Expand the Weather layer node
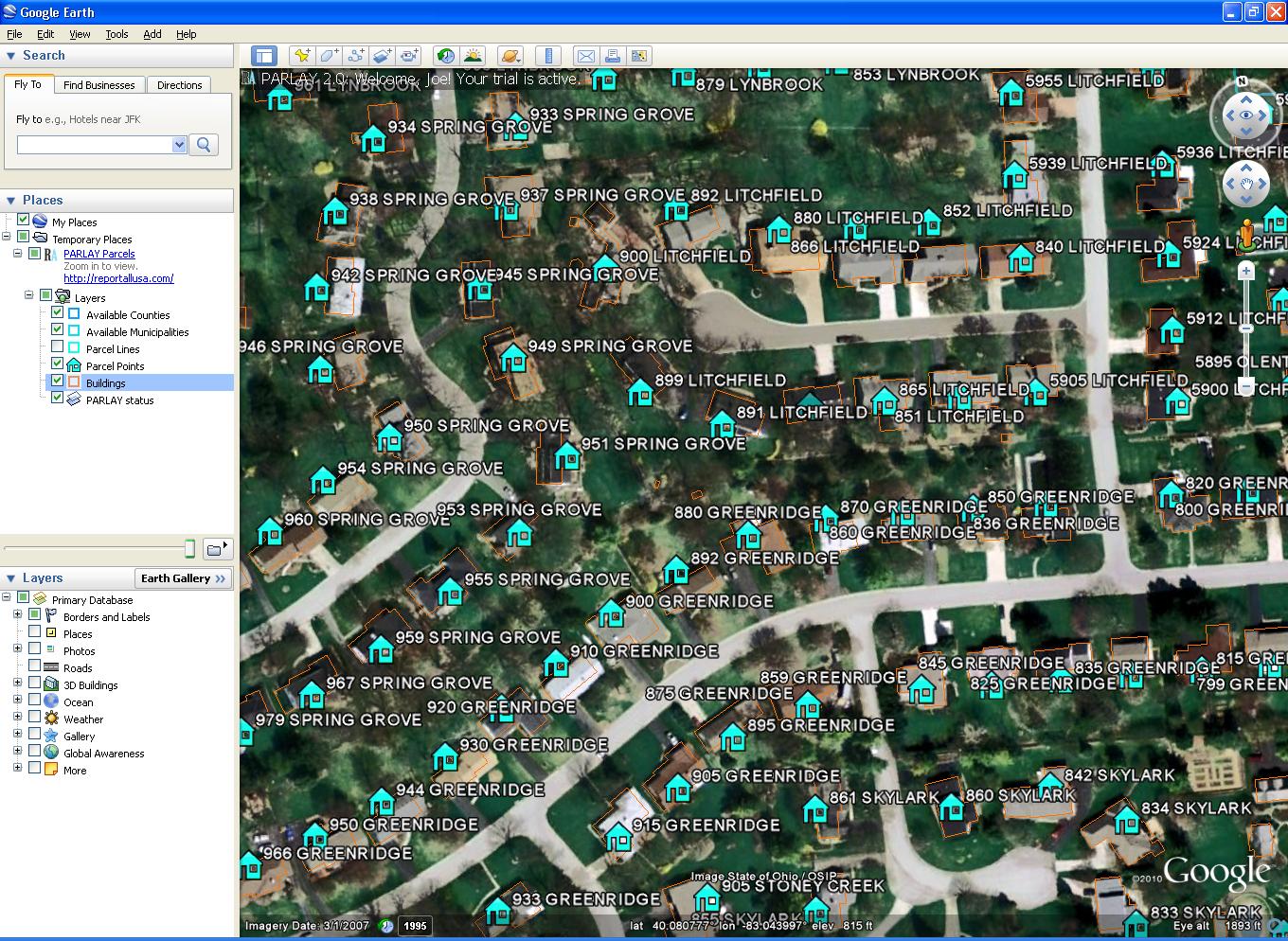The height and width of the screenshot is (941, 1288). point(17,718)
